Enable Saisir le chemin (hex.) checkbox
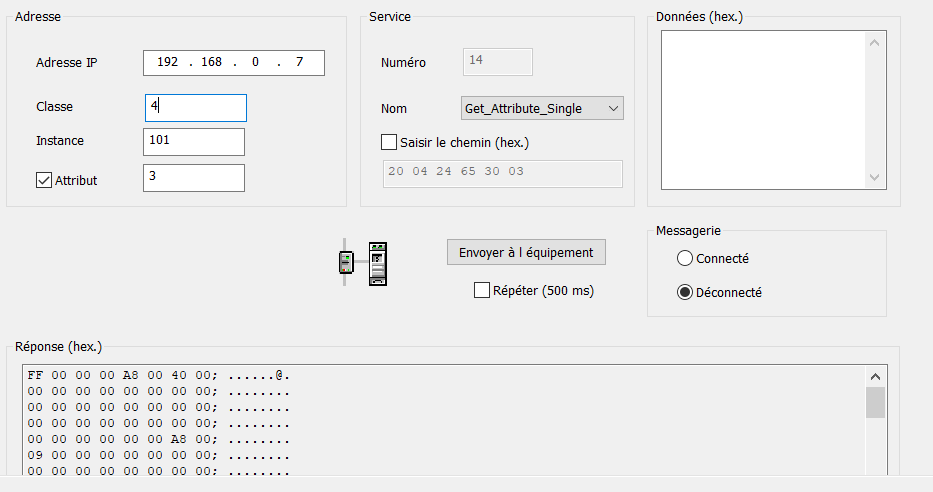933x492 pixels. [x=389, y=142]
